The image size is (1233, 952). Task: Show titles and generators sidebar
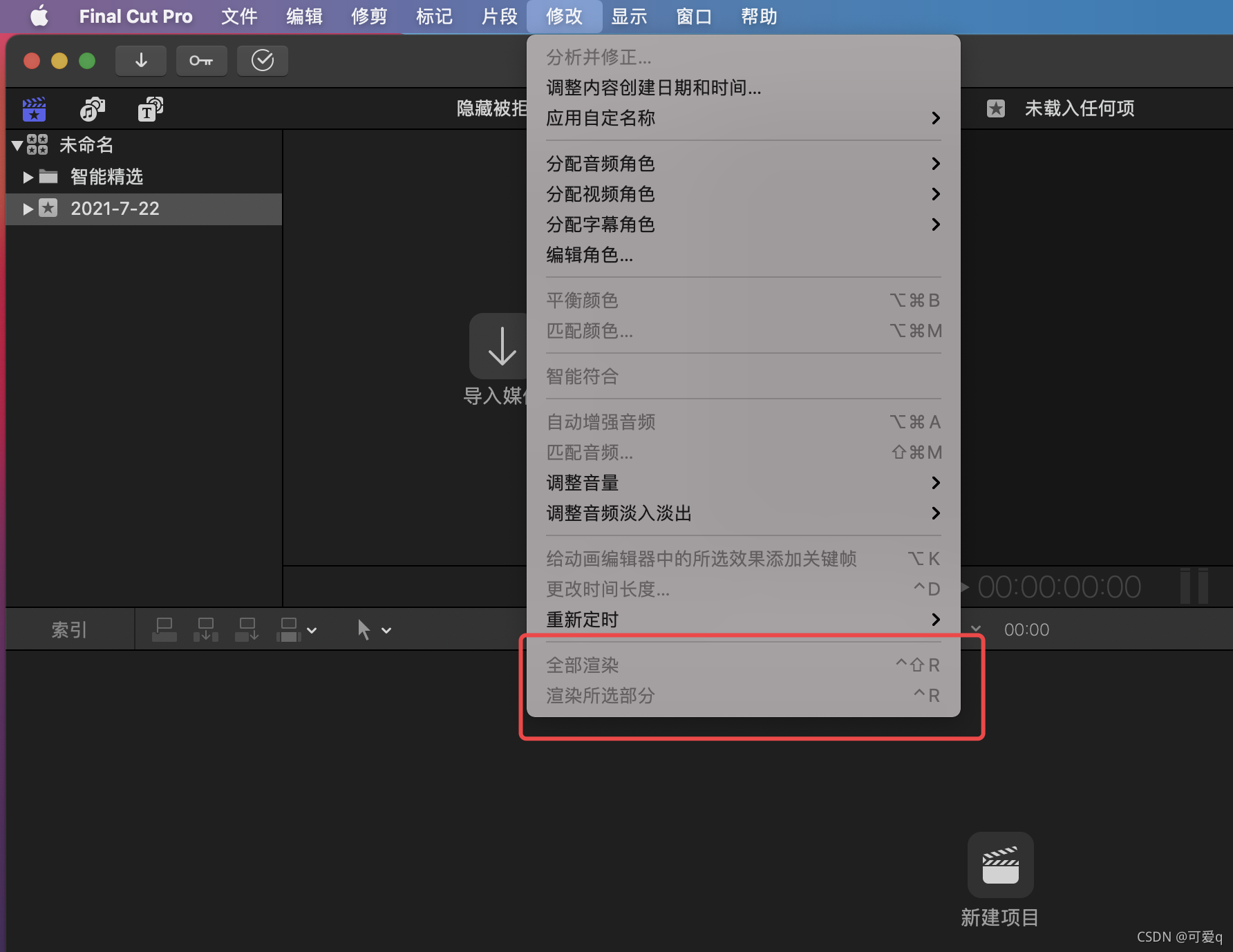coord(151,109)
